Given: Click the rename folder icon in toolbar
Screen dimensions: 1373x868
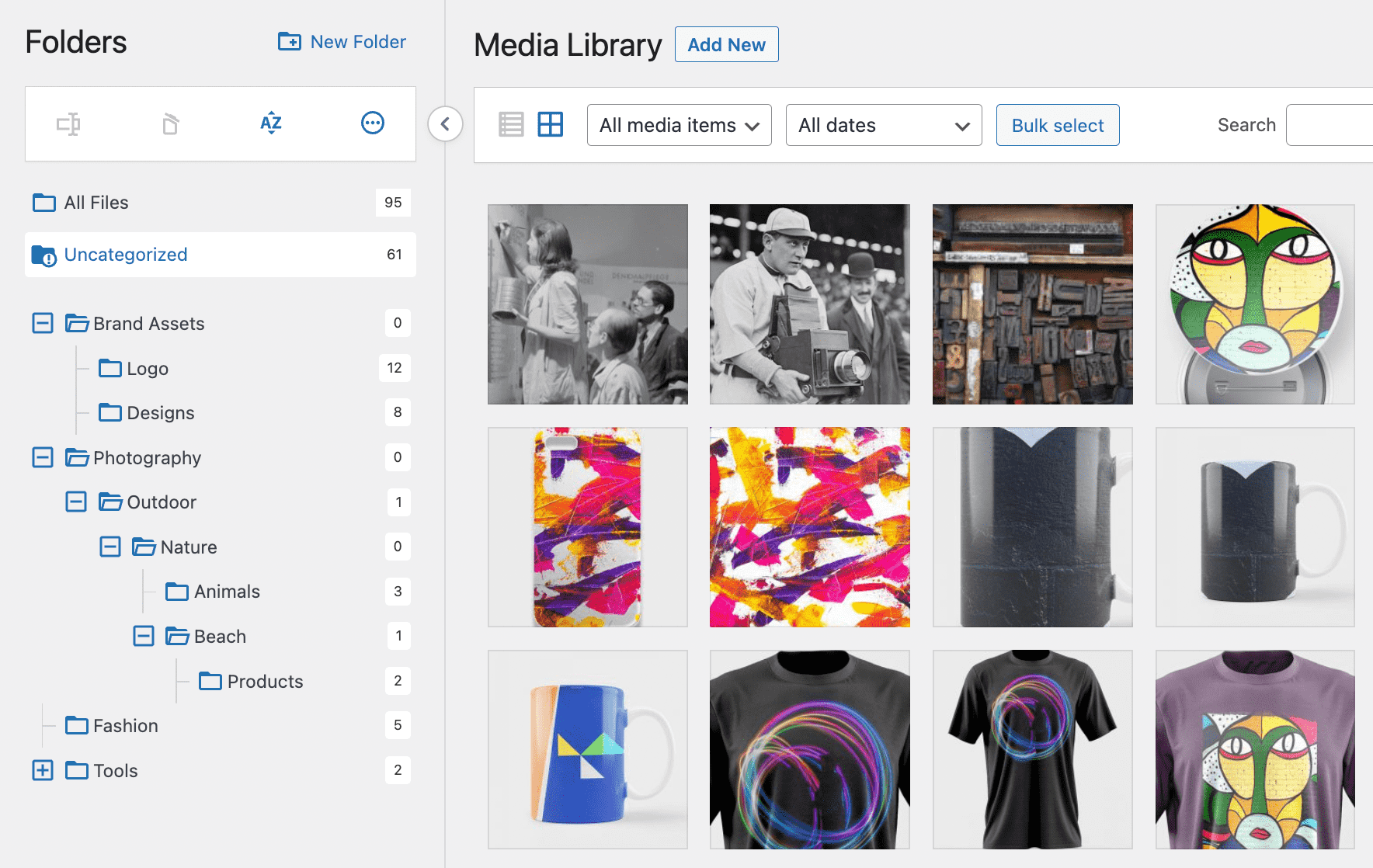Looking at the screenshot, I should 68,124.
